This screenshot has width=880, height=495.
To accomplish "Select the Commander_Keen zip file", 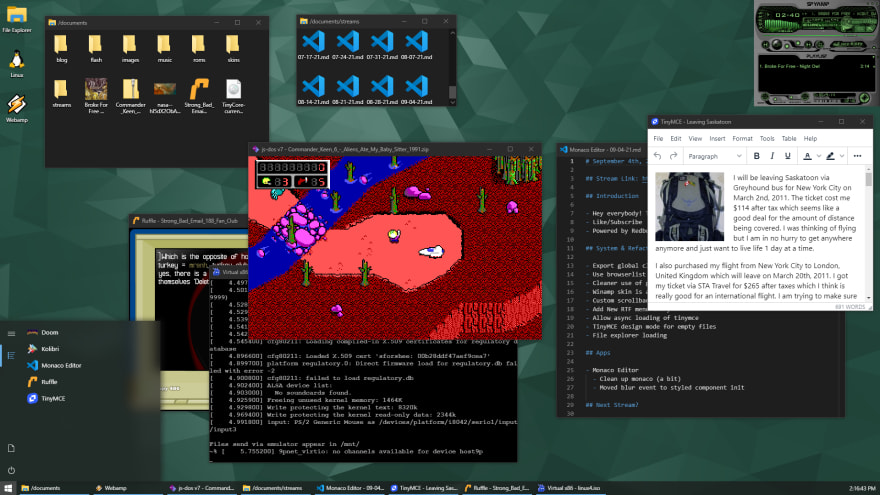I will pyautogui.click(x=130, y=96).
